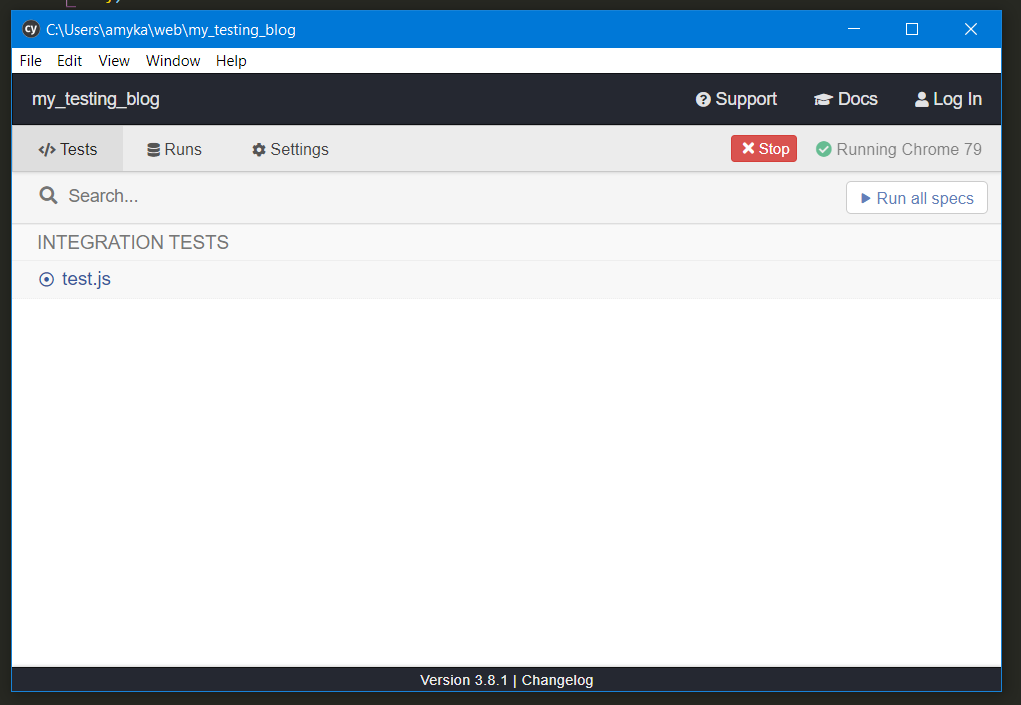Open test.js spec file

(x=86, y=279)
